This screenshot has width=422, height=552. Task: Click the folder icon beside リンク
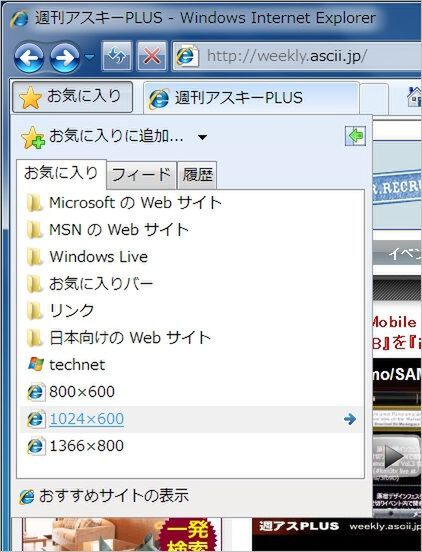pyautogui.click(x=35, y=311)
